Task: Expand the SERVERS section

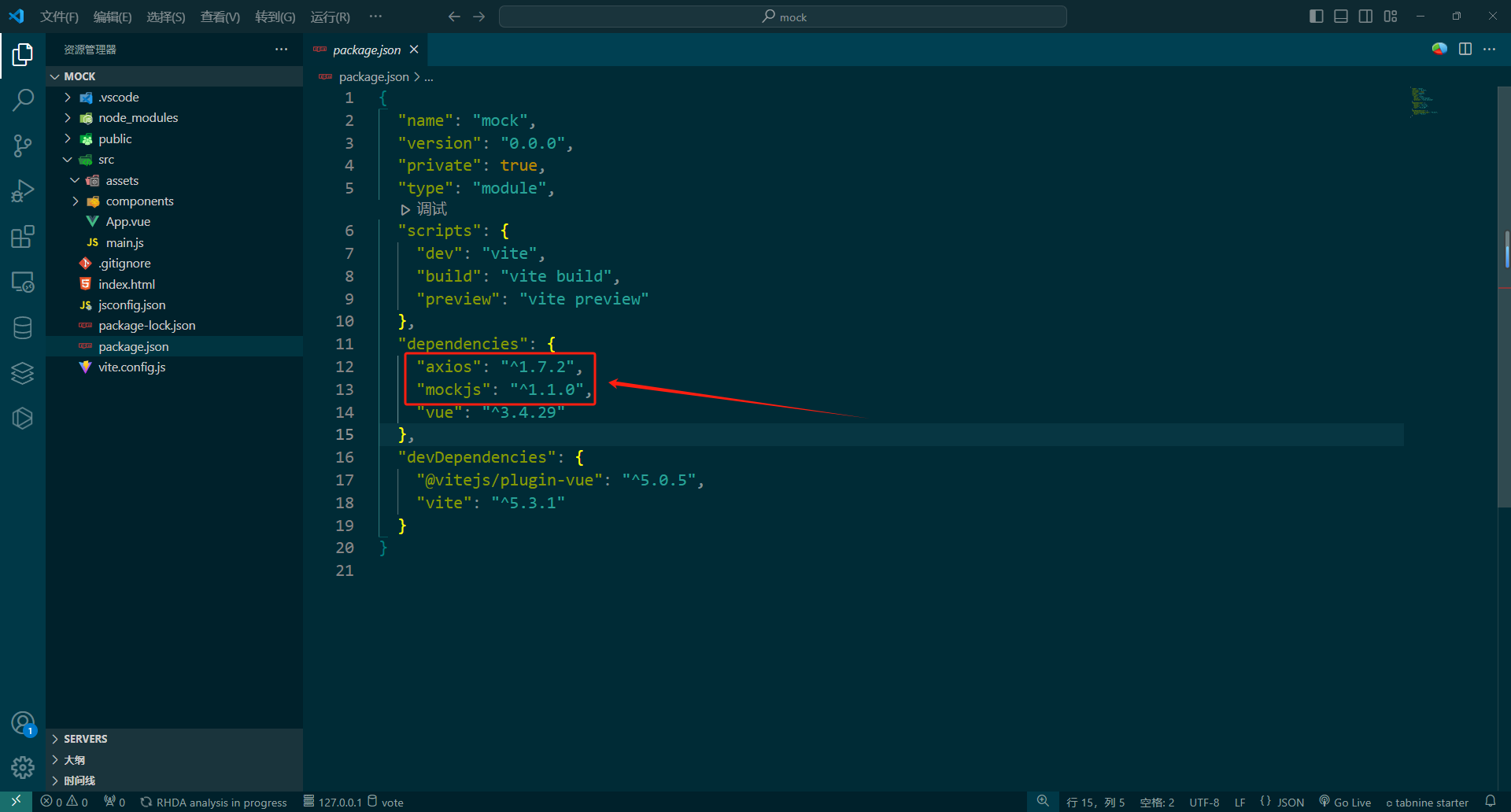Action: click(85, 739)
